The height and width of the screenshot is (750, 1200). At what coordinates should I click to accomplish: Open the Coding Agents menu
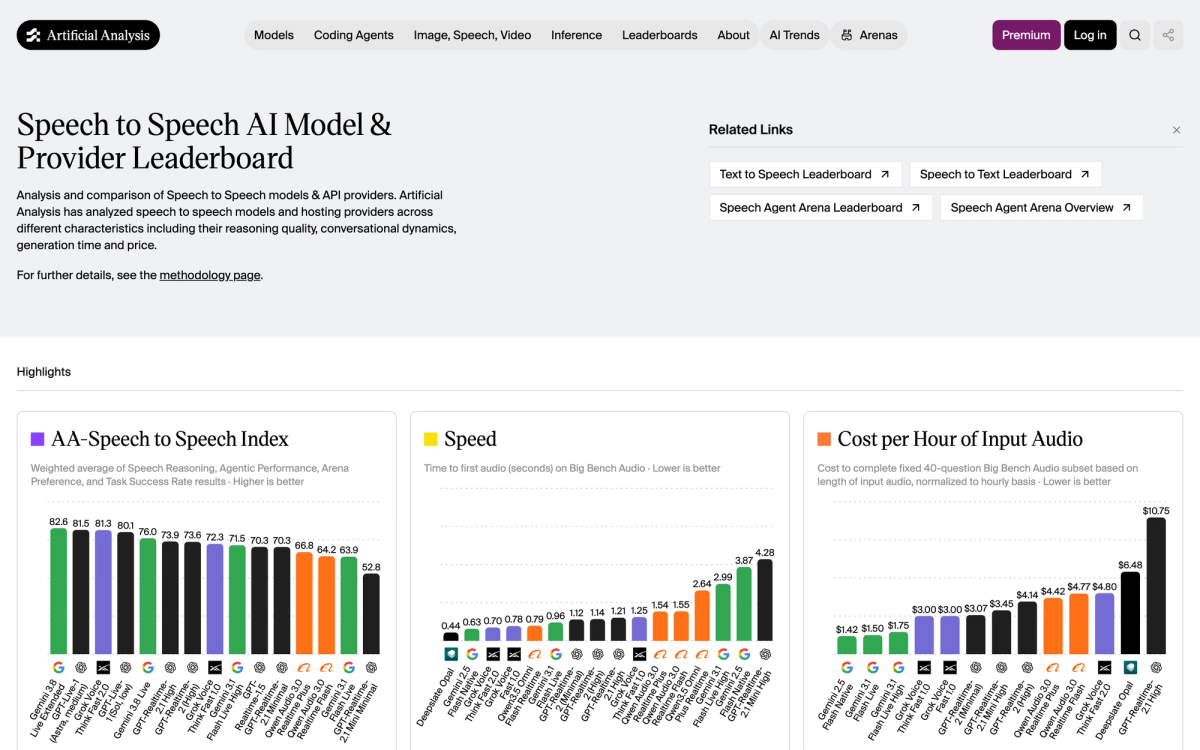pyautogui.click(x=354, y=35)
